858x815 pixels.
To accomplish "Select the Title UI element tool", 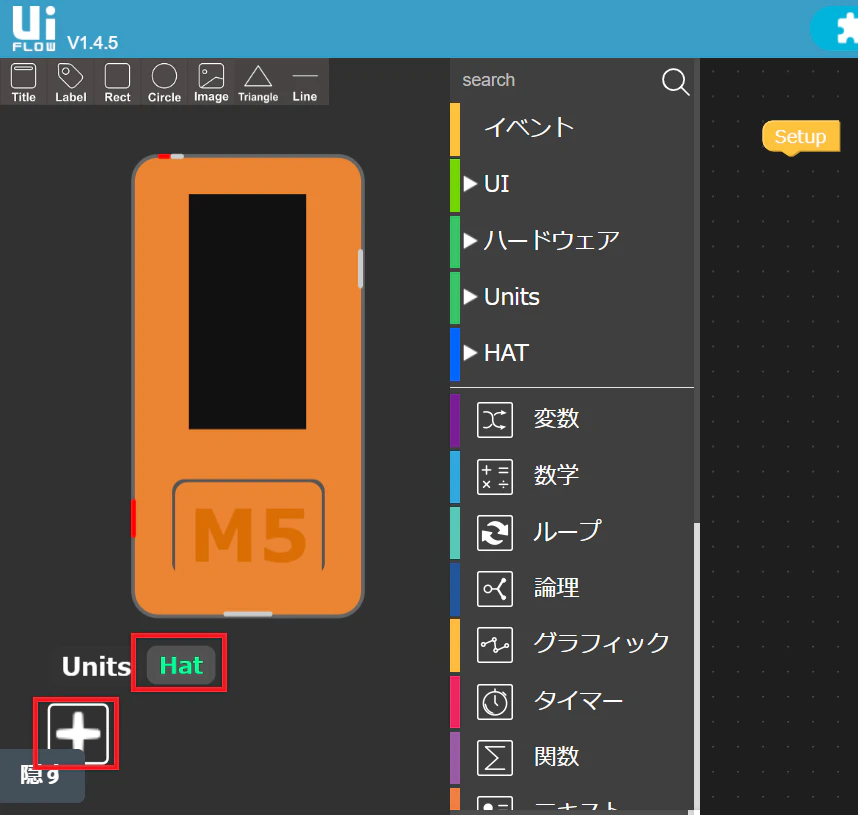I will 24,83.
